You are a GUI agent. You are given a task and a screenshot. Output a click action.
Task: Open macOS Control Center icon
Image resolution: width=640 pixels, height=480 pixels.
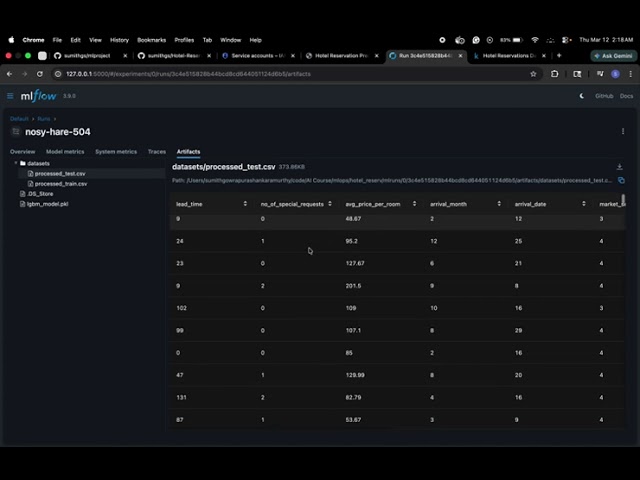(x=566, y=40)
